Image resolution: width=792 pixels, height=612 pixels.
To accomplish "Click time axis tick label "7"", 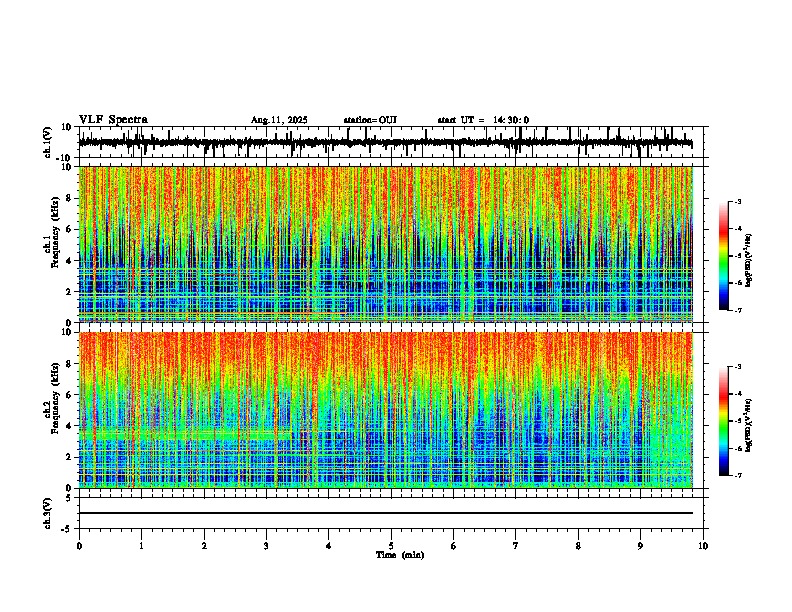I will (x=516, y=546).
